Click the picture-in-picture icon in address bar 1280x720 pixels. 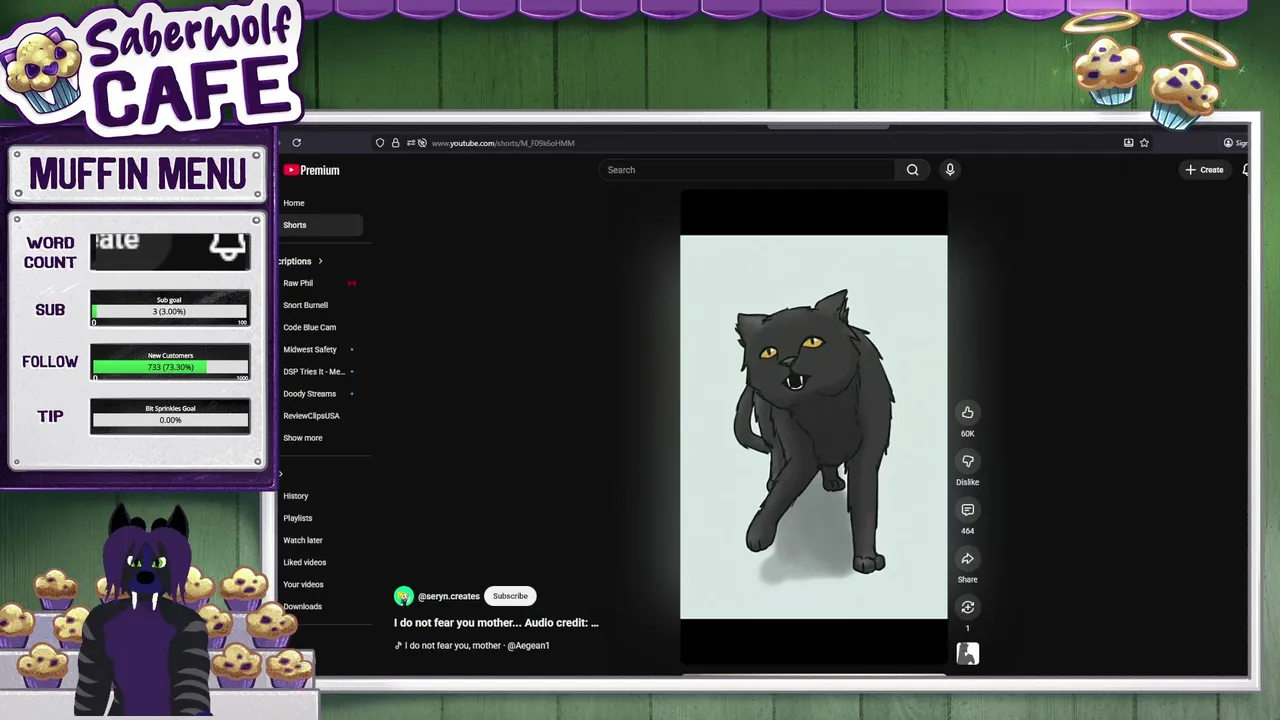(x=1128, y=143)
